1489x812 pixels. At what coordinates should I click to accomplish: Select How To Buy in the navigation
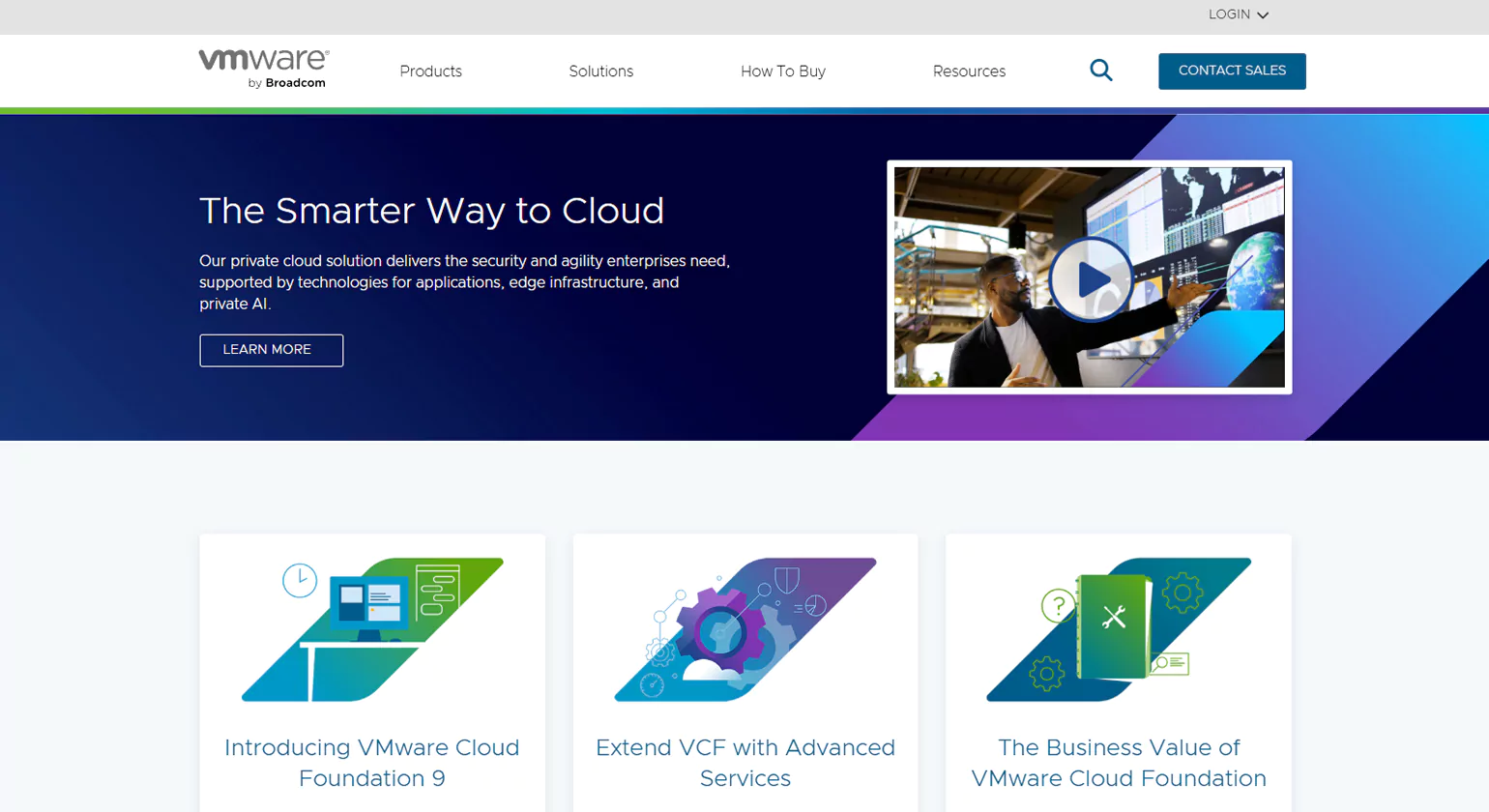point(783,71)
